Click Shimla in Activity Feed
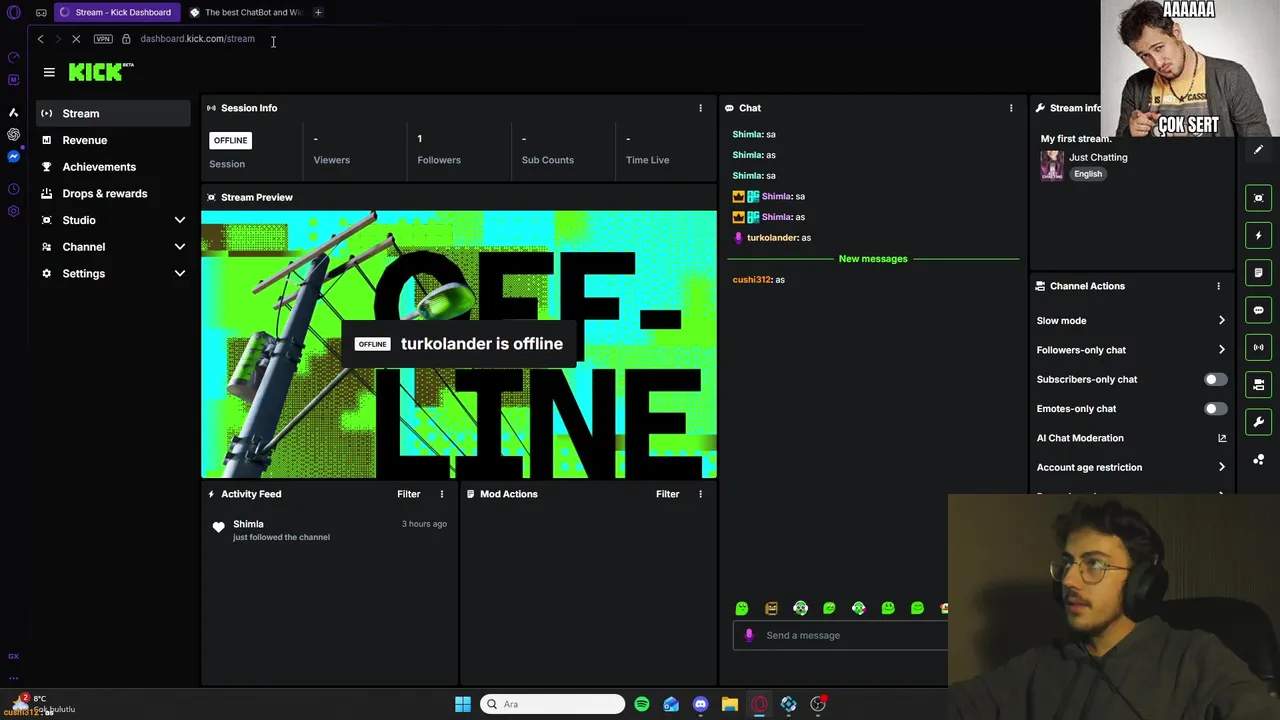1280x720 pixels. click(248, 524)
